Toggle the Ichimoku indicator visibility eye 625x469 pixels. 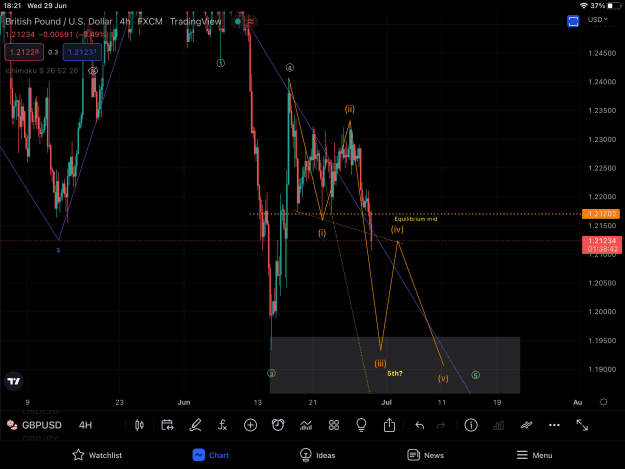pos(93,71)
